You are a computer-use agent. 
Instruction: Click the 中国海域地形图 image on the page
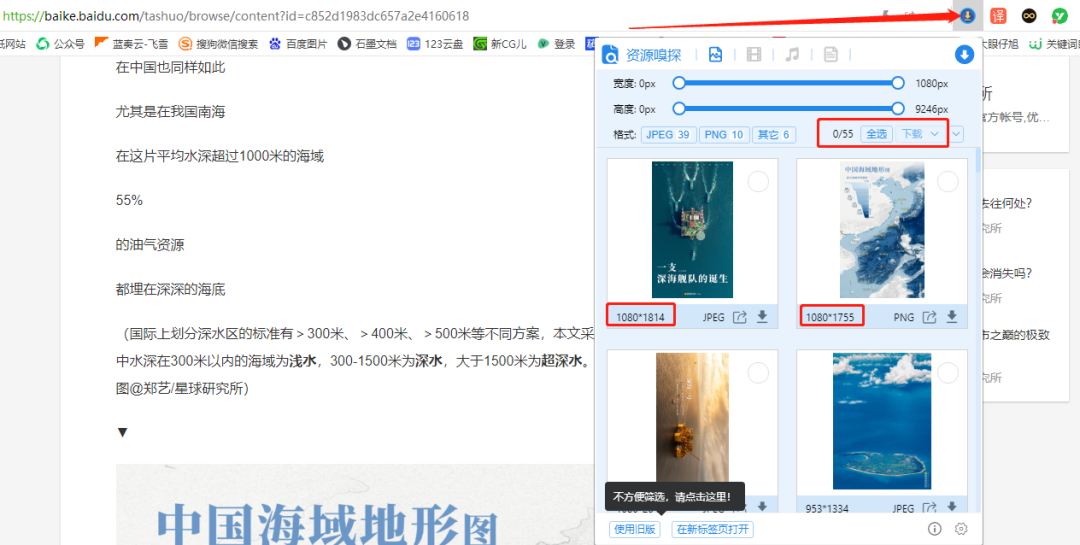click(355, 504)
